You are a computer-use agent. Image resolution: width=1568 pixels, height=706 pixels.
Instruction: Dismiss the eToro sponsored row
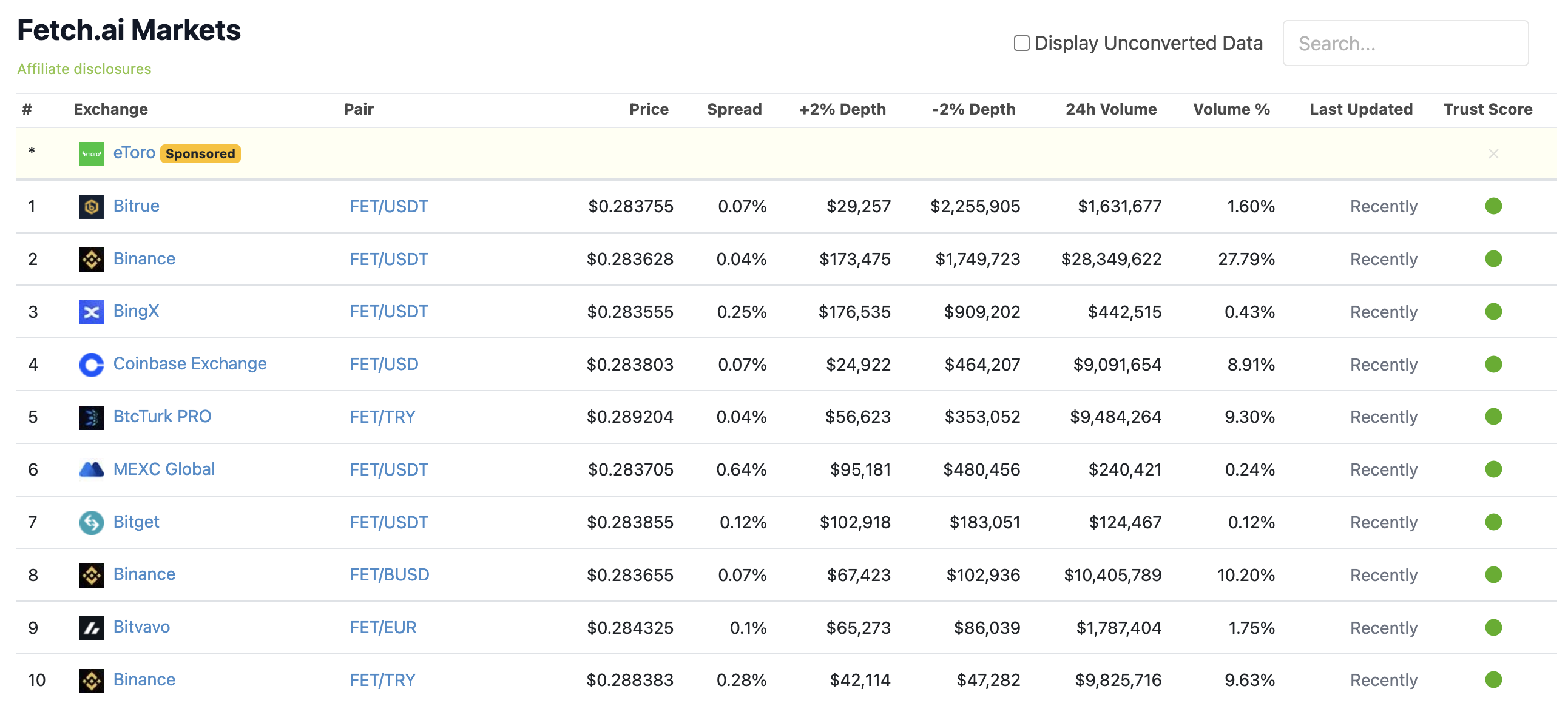tap(1493, 153)
